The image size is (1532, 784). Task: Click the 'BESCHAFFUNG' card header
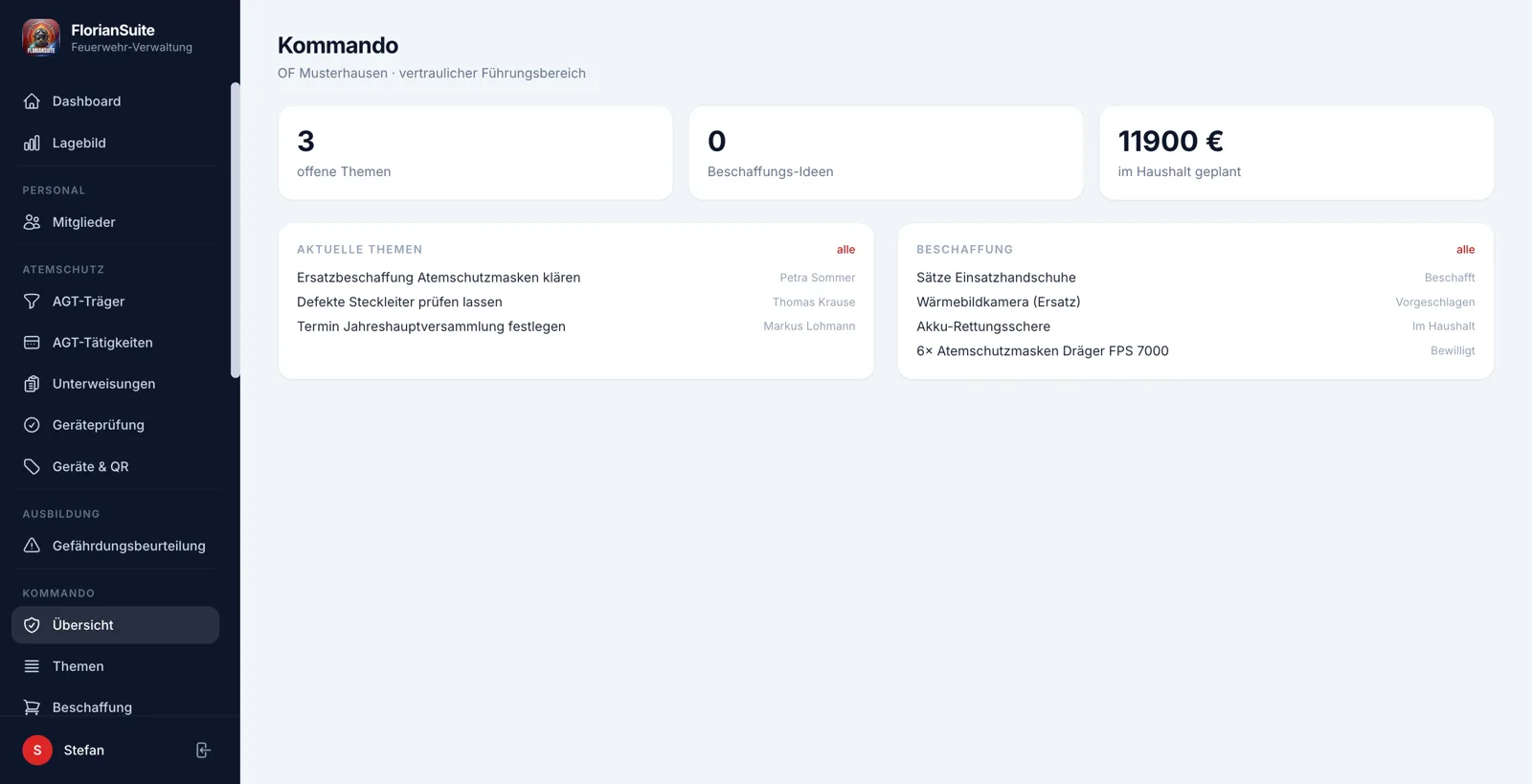[964, 250]
